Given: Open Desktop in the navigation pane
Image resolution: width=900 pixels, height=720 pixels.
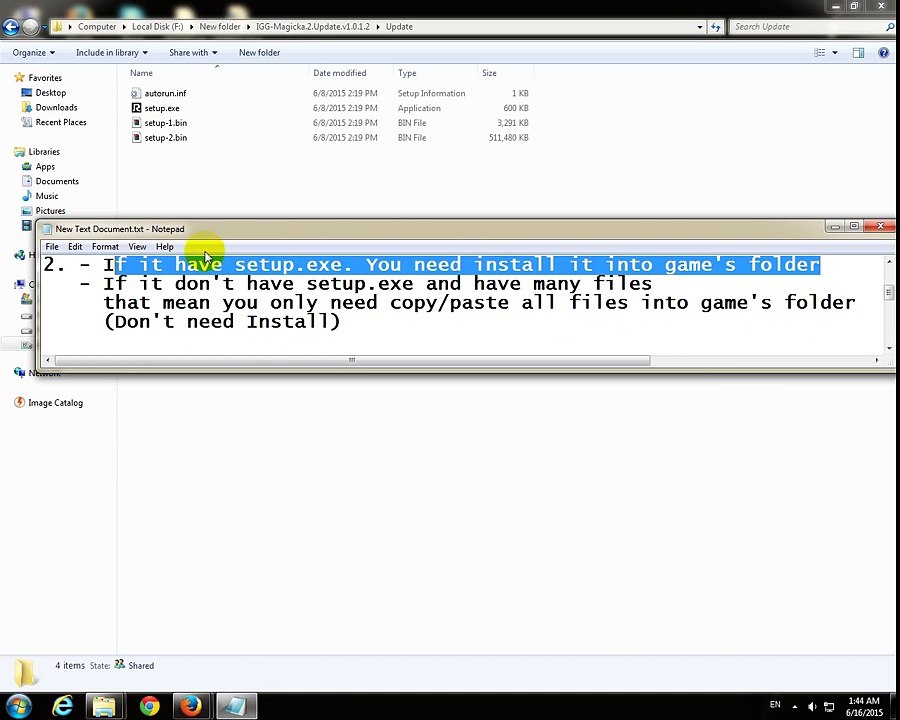Looking at the screenshot, I should click(51, 92).
